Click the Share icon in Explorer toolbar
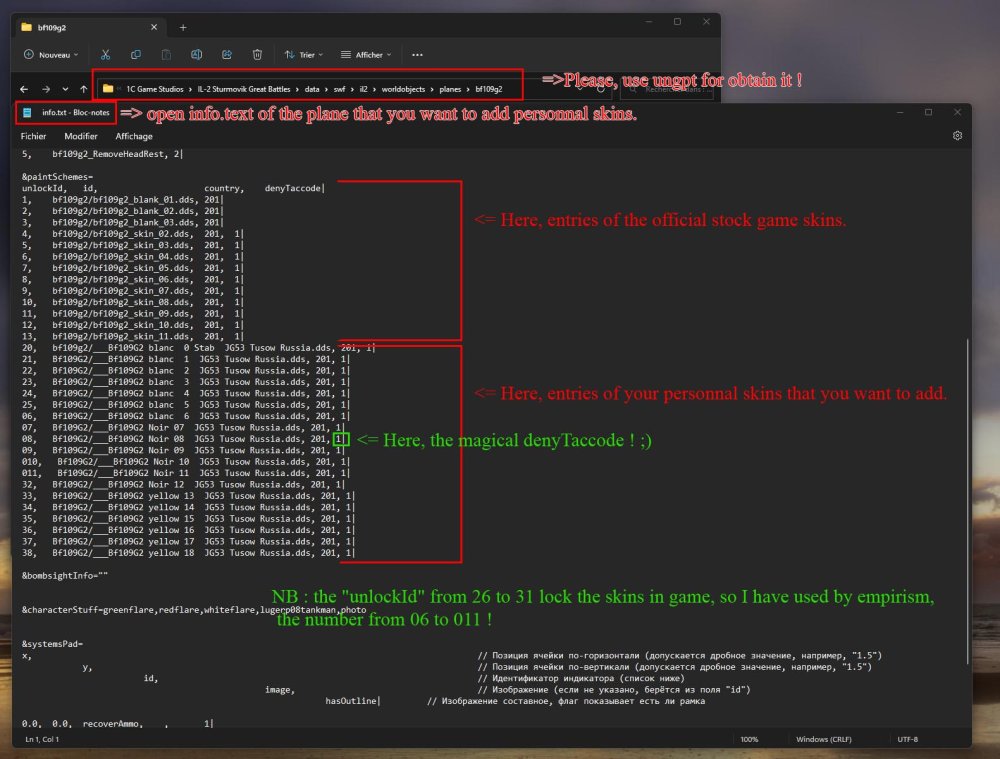The image size is (1000, 759). (227, 54)
